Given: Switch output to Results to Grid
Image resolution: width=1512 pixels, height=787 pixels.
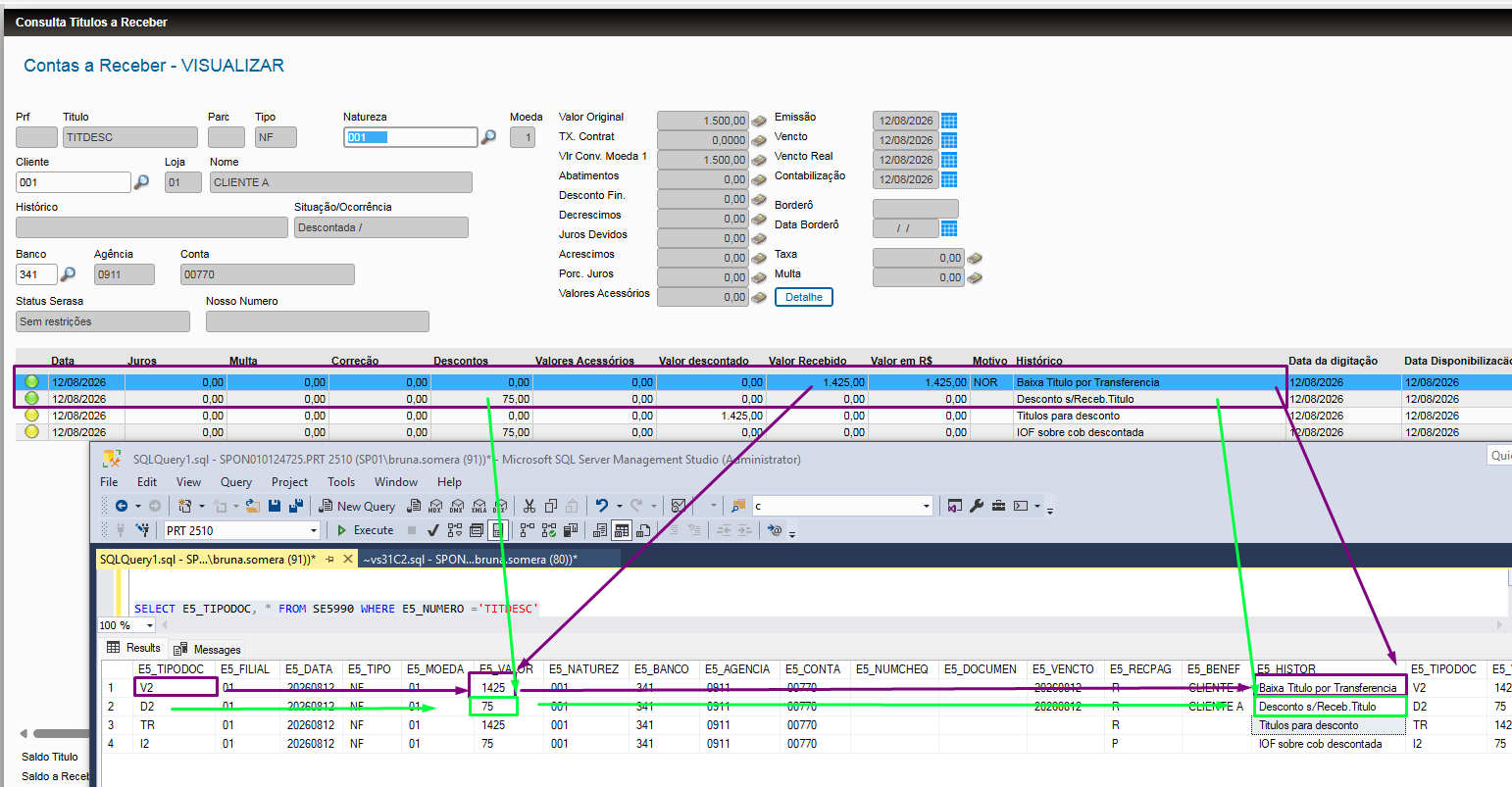Looking at the screenshot, I should tap(622, 530).
